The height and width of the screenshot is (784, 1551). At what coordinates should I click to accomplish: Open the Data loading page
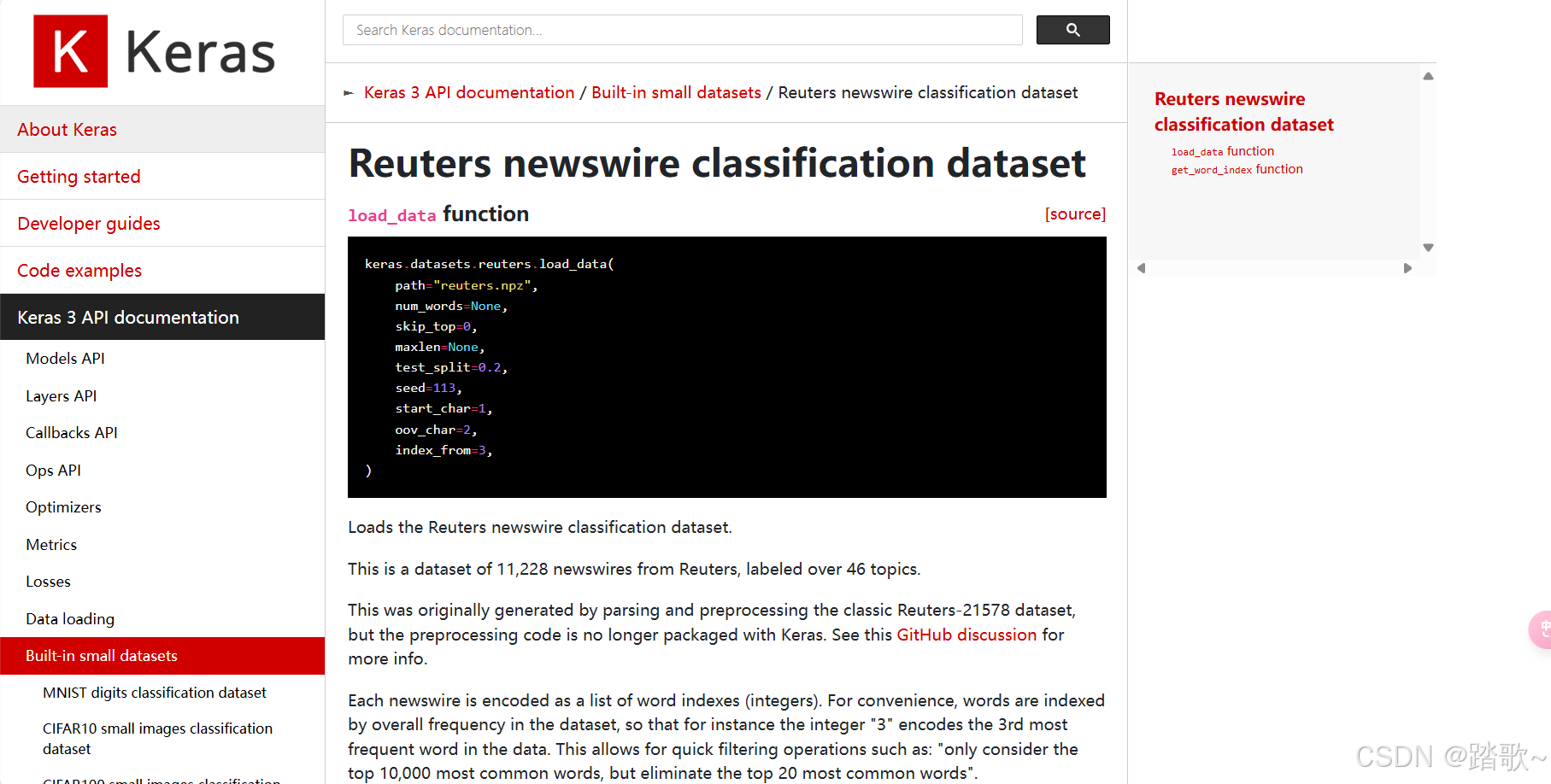point(70,619)
